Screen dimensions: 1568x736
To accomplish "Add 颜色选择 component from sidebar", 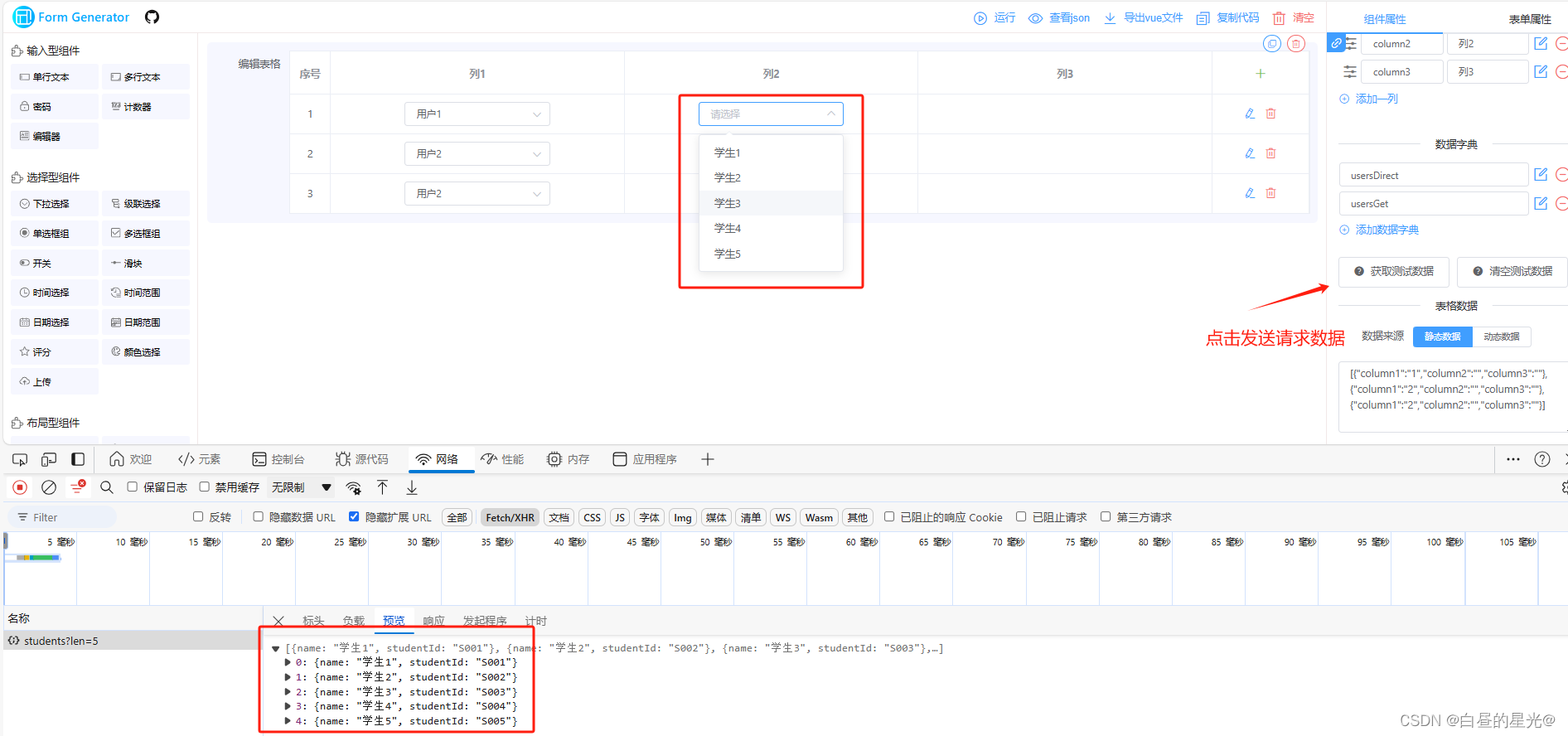I will pos(146,352).
